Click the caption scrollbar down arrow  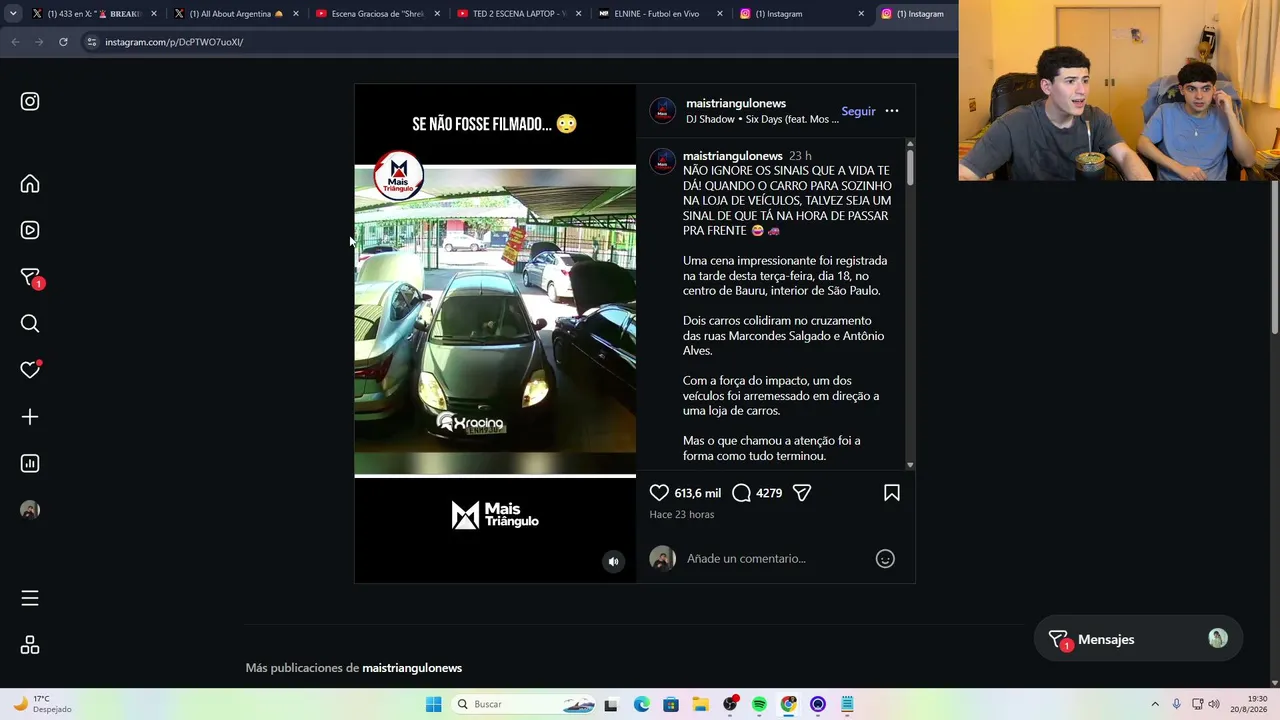pos(910,465)
